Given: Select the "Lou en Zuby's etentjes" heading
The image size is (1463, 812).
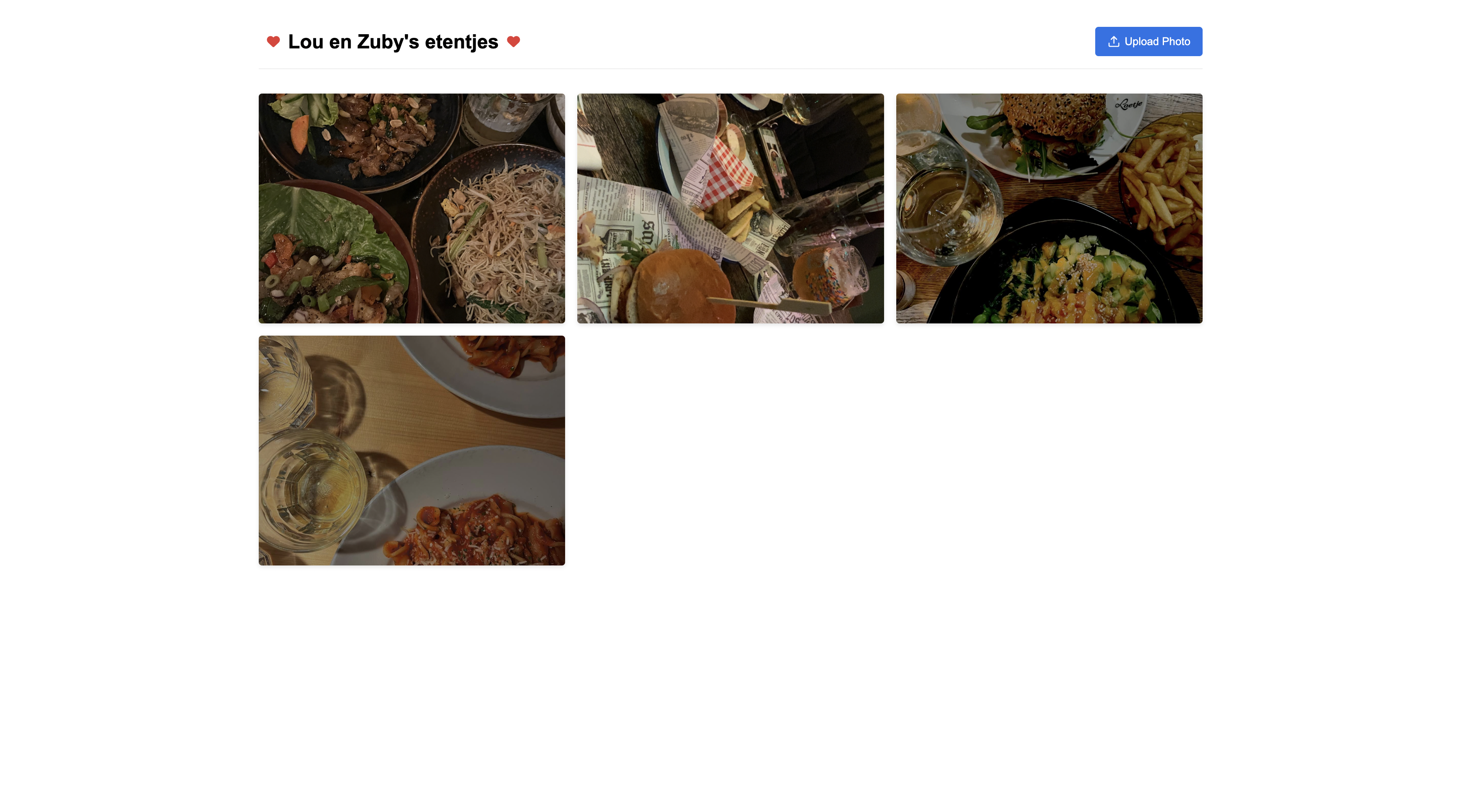Looking at the screenshot, I should tap(393, 41).
